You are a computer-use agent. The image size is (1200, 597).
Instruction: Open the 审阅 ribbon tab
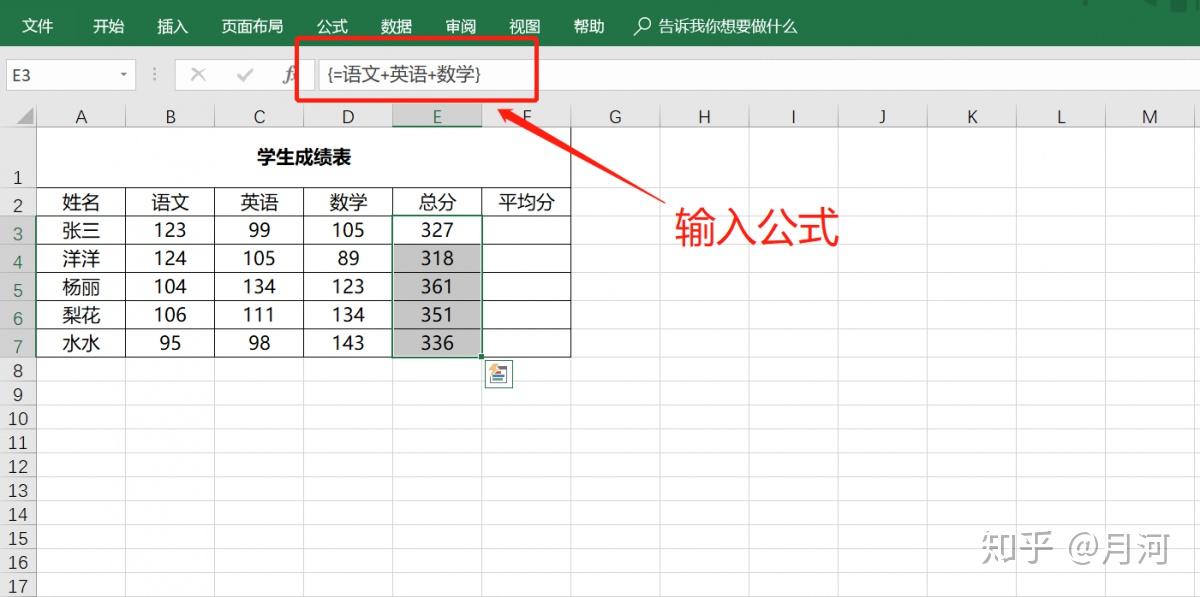[x=461, y=27]
